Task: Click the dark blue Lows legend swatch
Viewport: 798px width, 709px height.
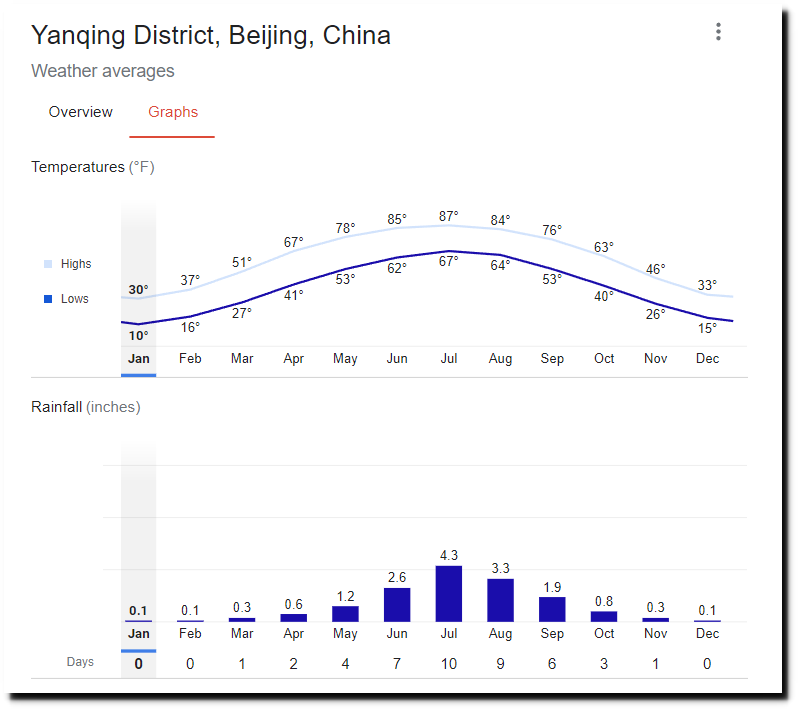Action: click(x=48, y=299)
